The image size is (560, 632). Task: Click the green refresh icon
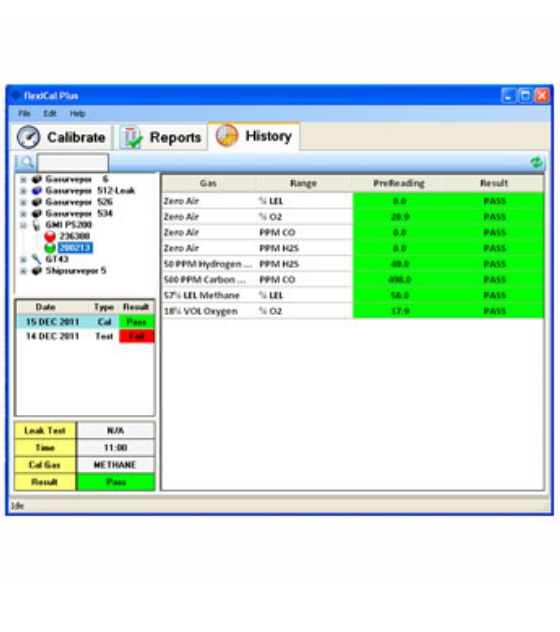coord(536,162)
